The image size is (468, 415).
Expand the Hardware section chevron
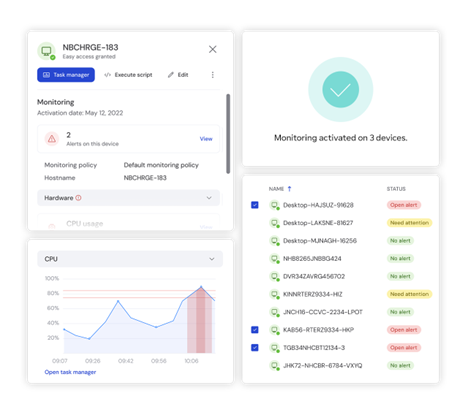[209, 198]
